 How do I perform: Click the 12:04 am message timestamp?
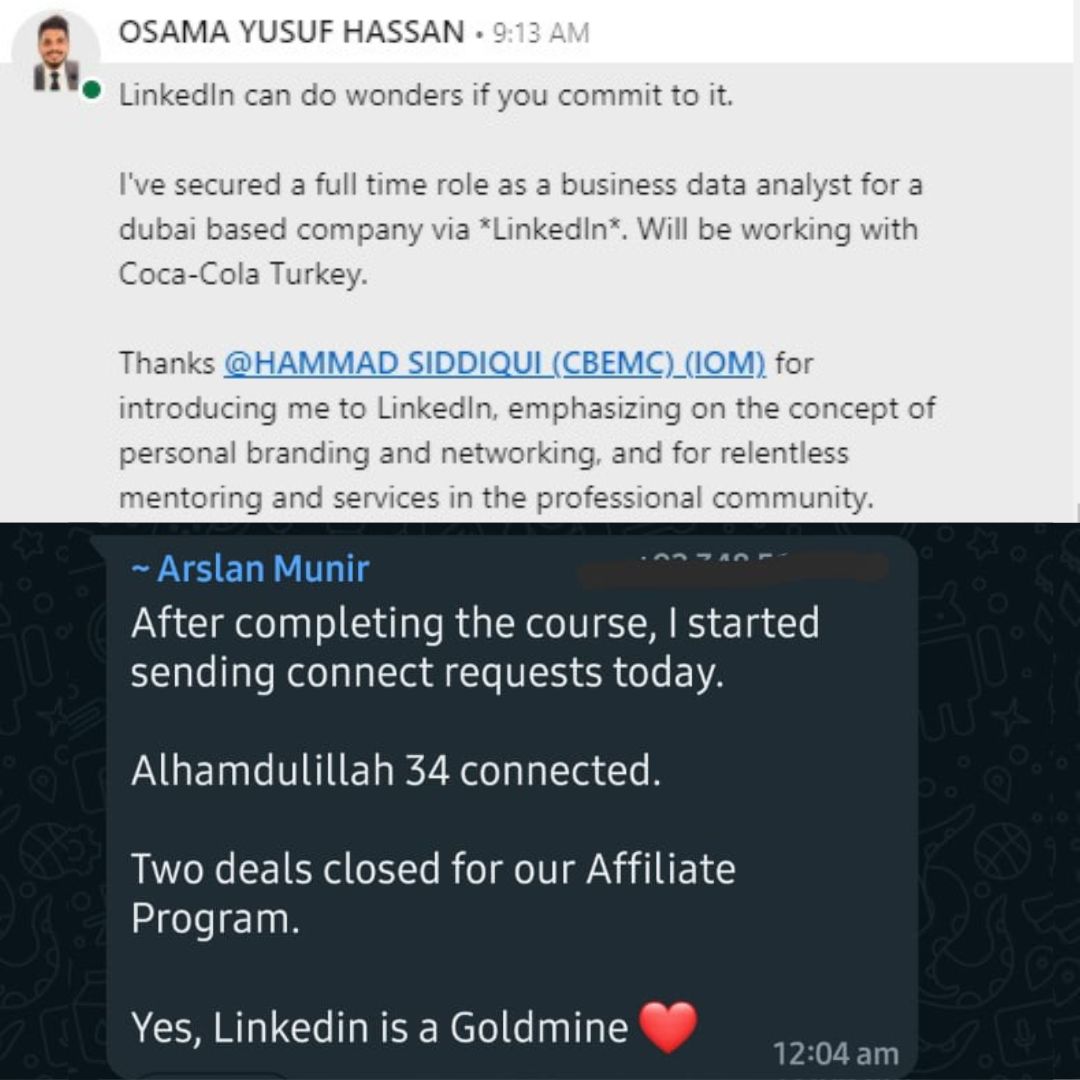[x=835, y=1054]
